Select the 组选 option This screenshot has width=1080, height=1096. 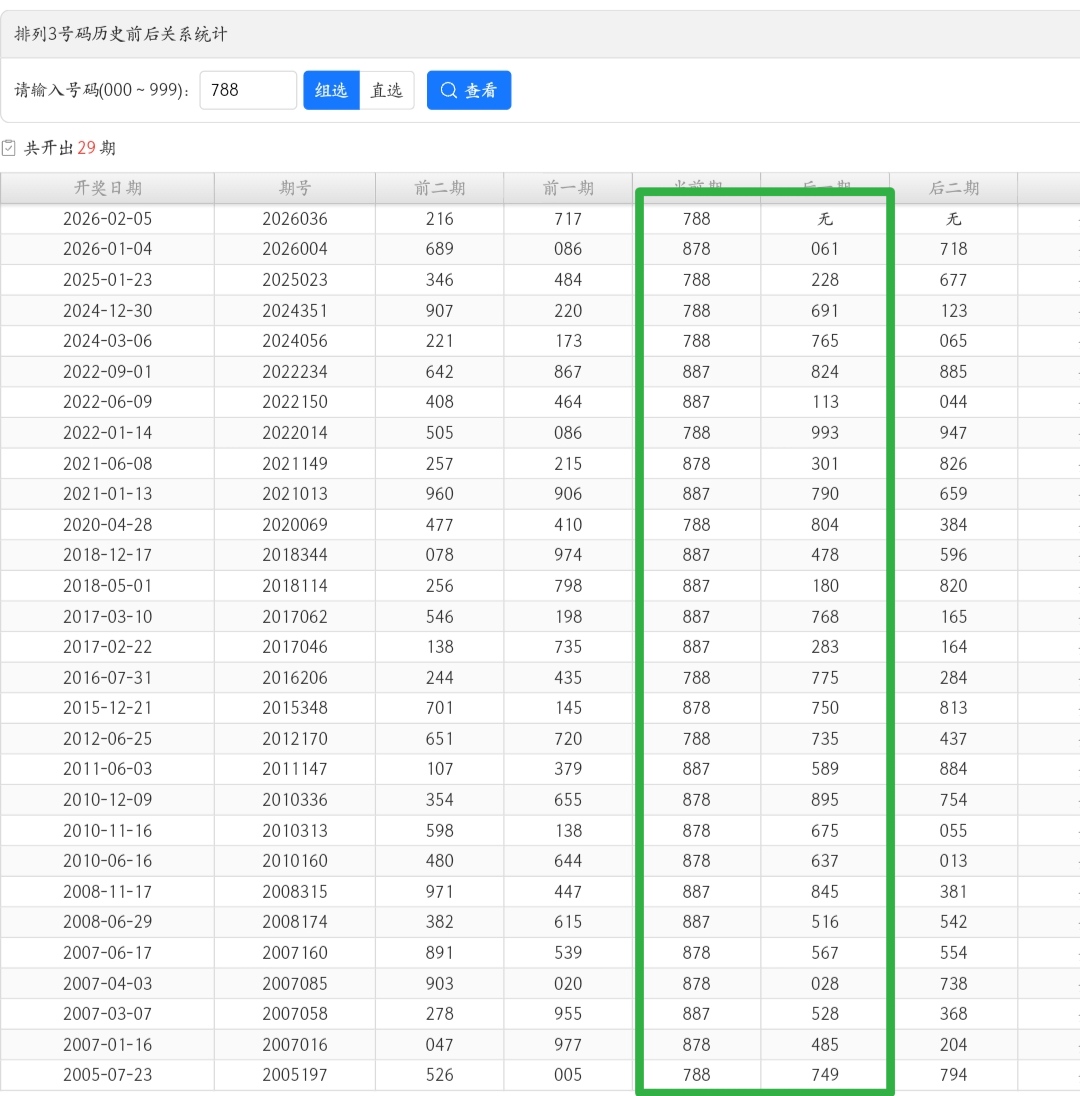point(331,90)
